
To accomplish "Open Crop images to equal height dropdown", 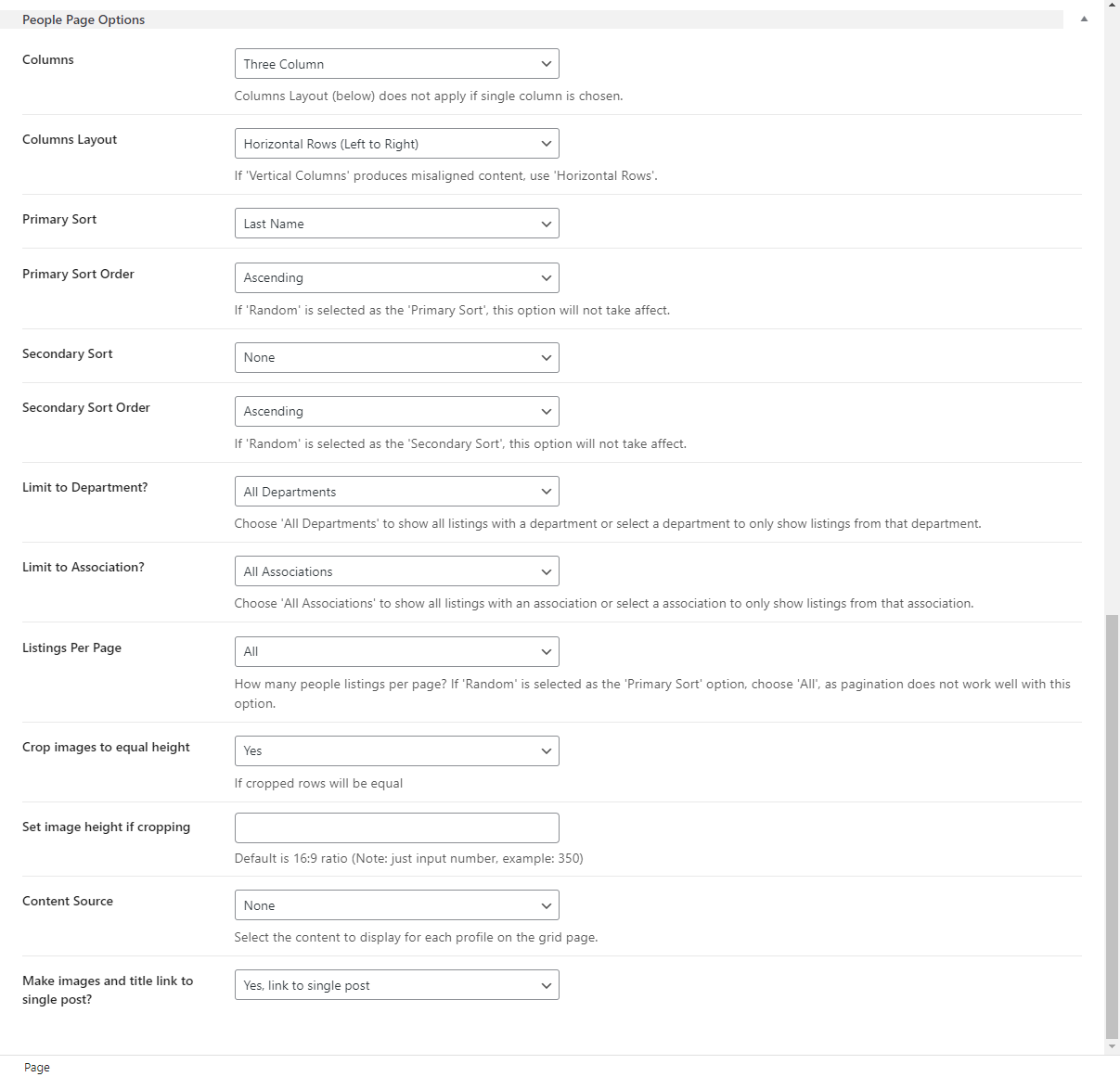I will 396,750.
